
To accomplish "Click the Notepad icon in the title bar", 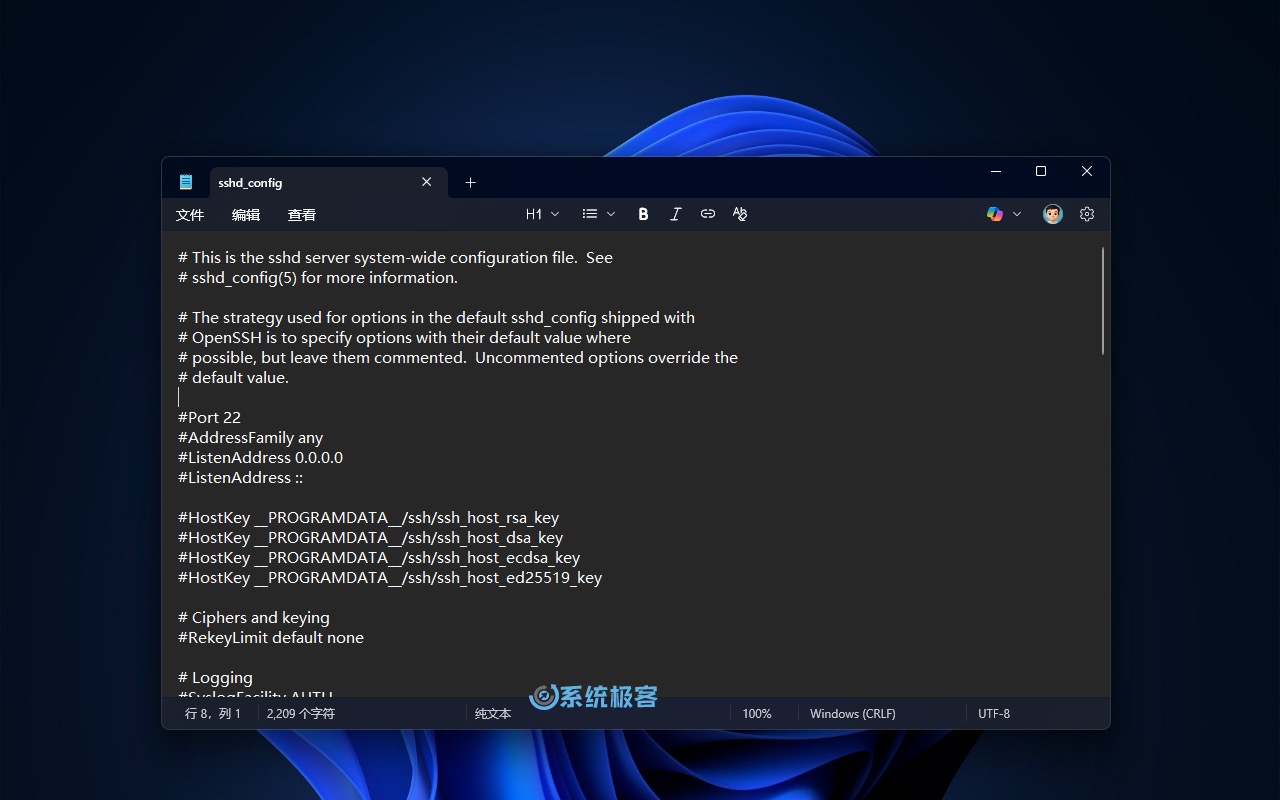I will coord(186,181).
